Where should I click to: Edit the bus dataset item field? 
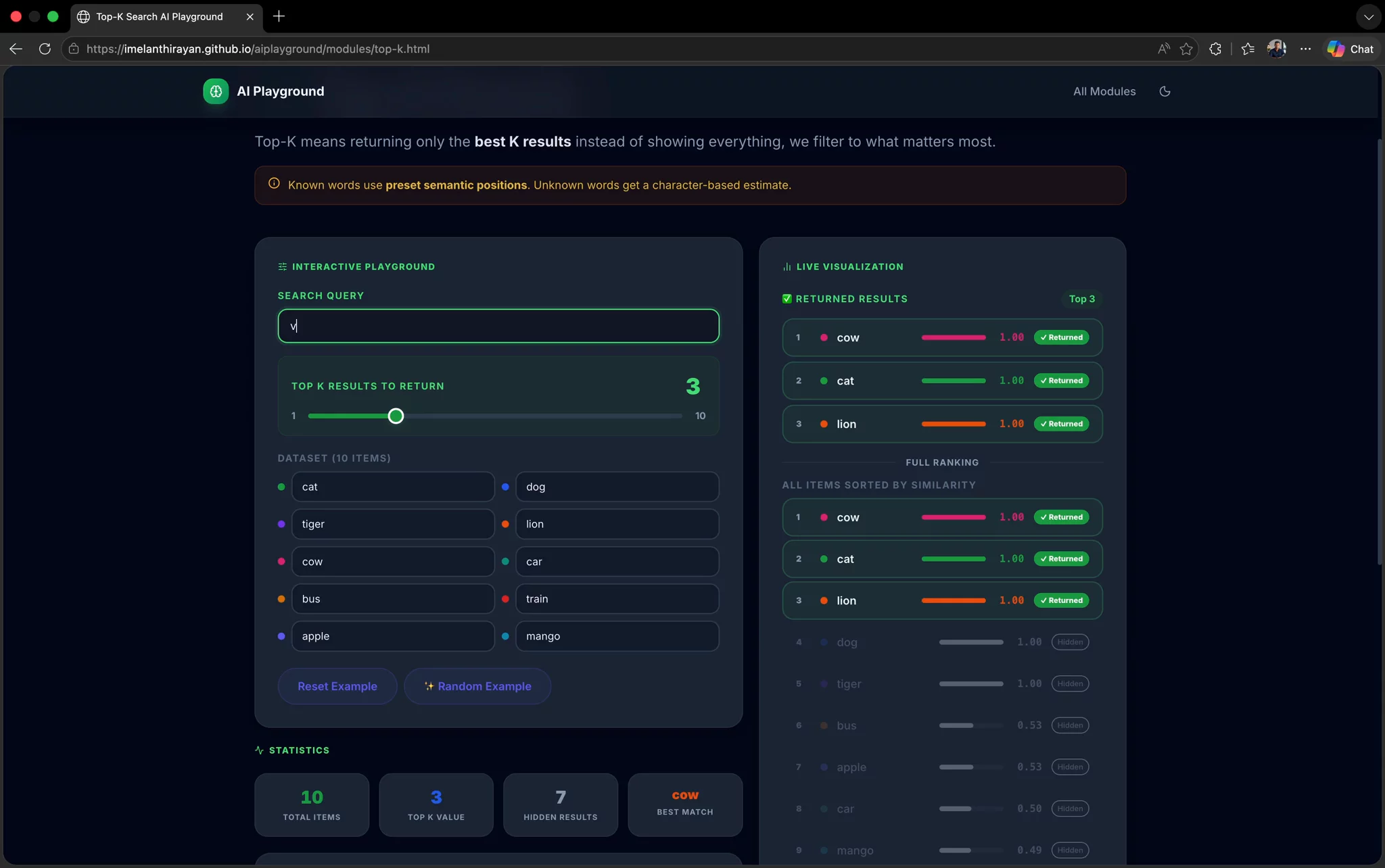[393, 599]
